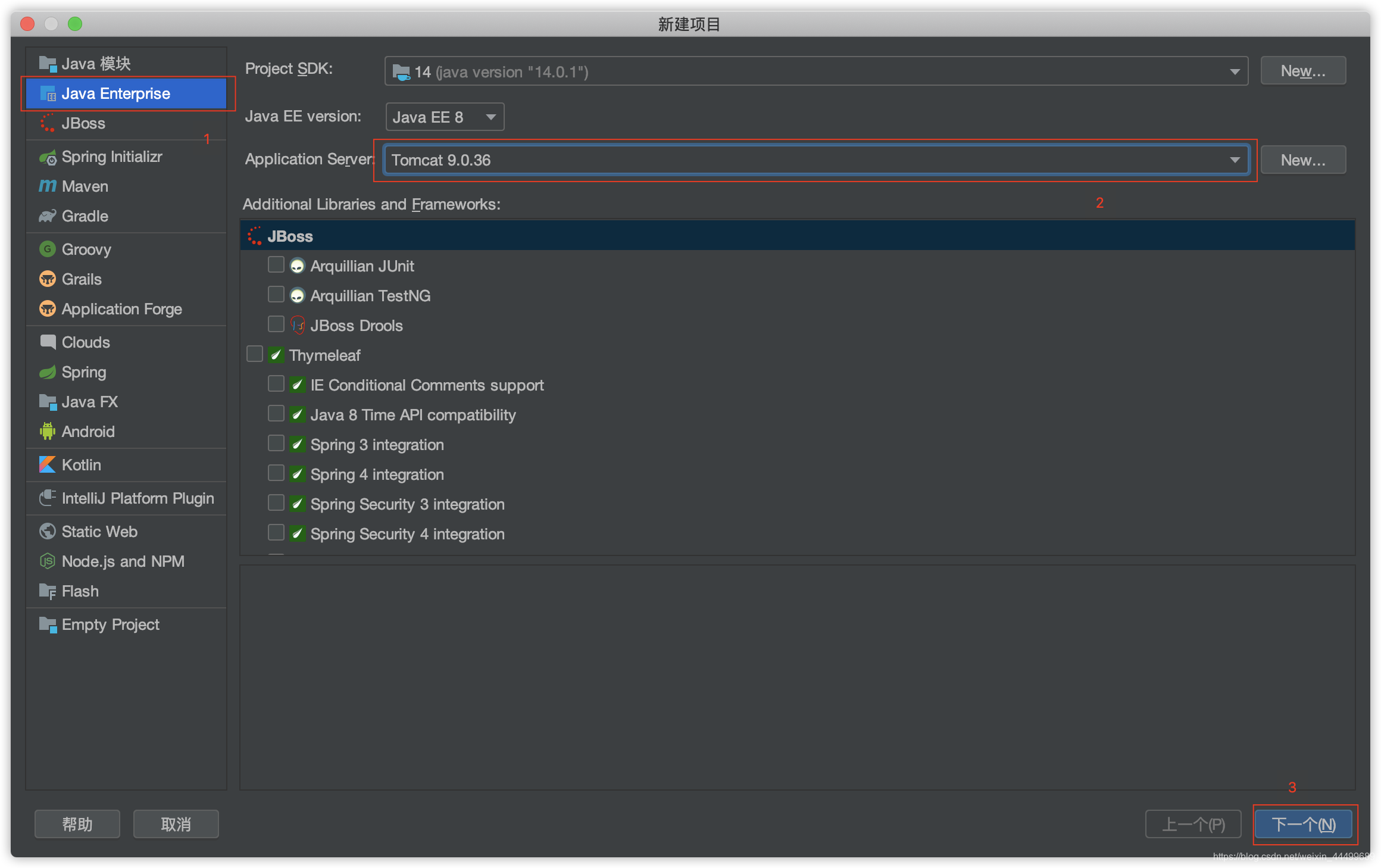Screen dimensions: 1381x868
Task: Click the Static Web globe icon
Action: coord(48,532)
